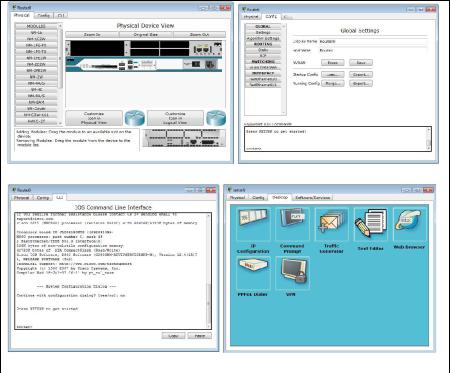Click Customize Icon in Logical View

[x=175, y=118]
